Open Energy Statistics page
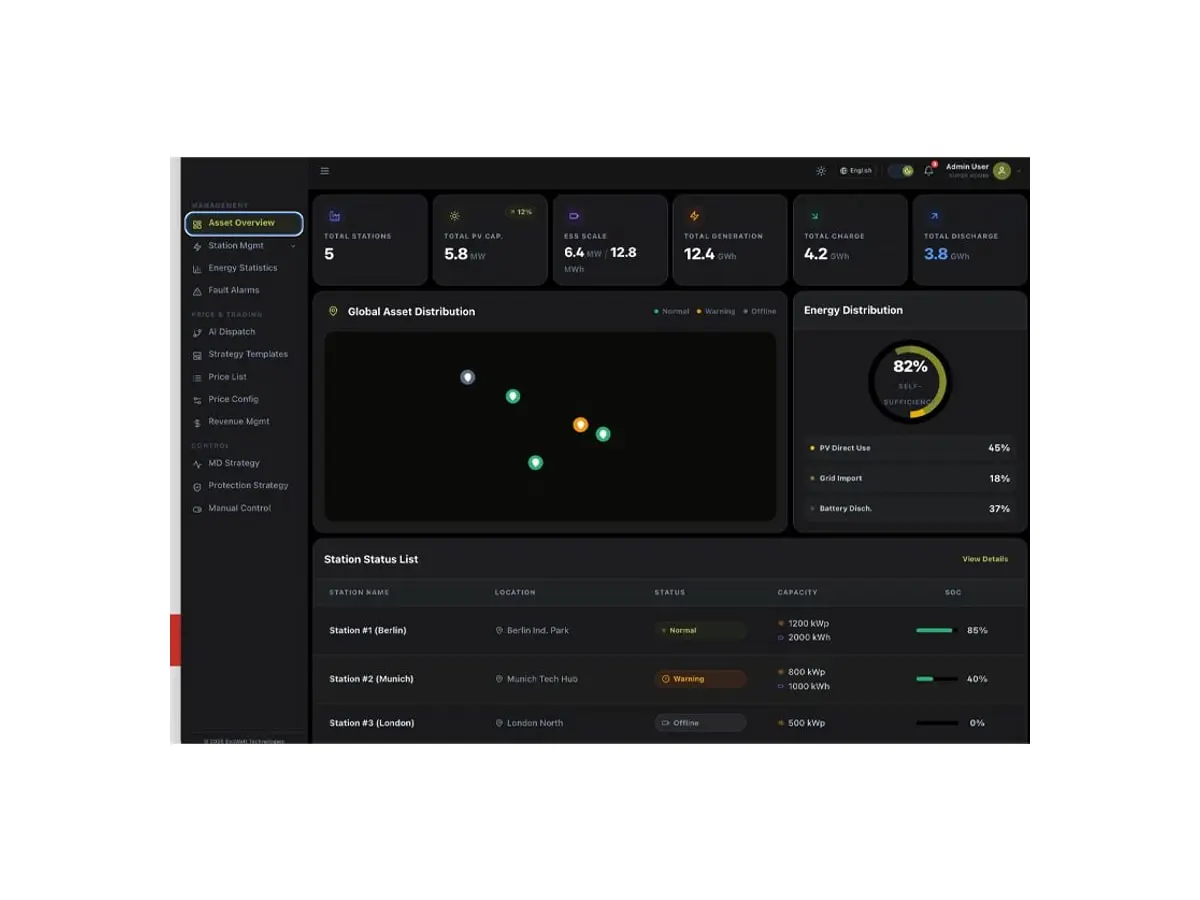 (244, 268)
